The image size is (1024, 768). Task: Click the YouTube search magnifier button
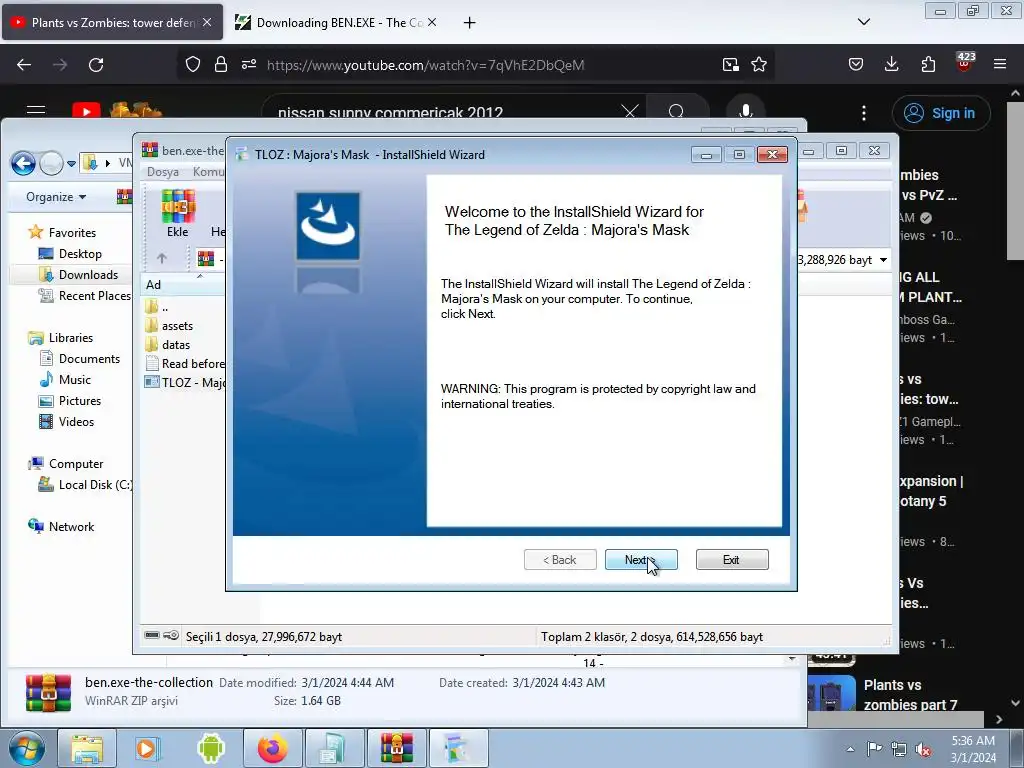[x=677, y=111]
